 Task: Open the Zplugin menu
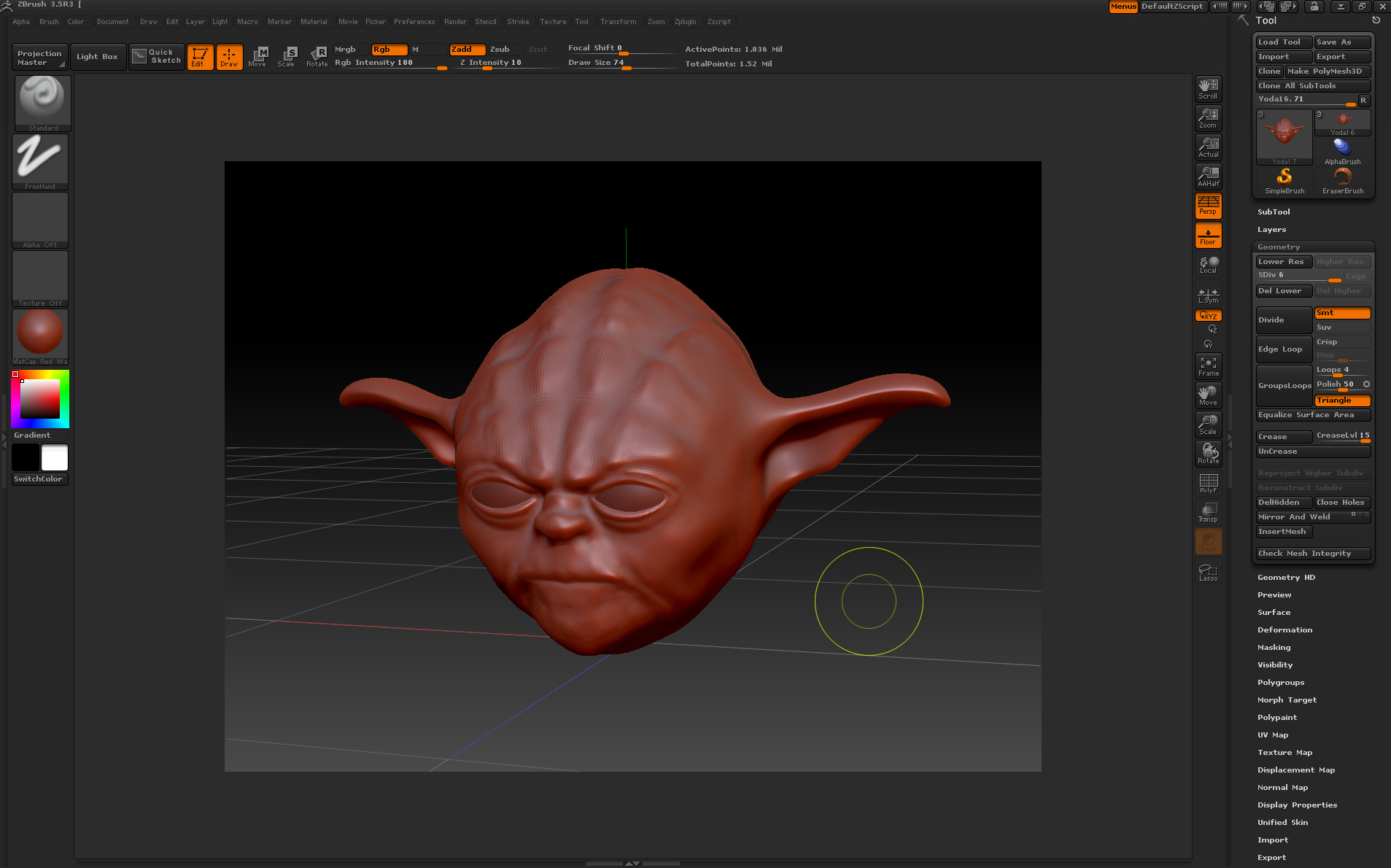point(685,22)
